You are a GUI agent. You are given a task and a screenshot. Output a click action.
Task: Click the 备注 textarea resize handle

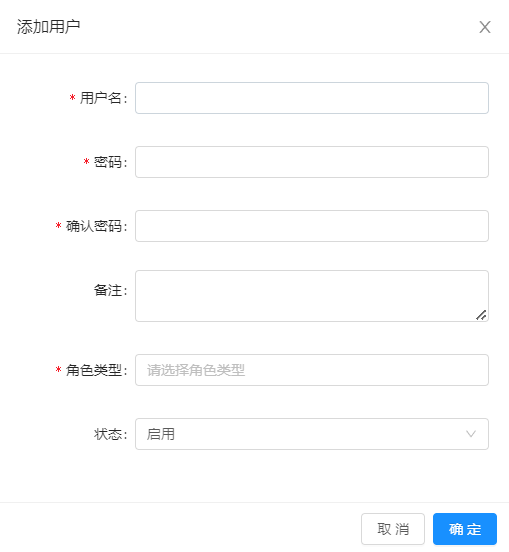click(x=481, y=315)
